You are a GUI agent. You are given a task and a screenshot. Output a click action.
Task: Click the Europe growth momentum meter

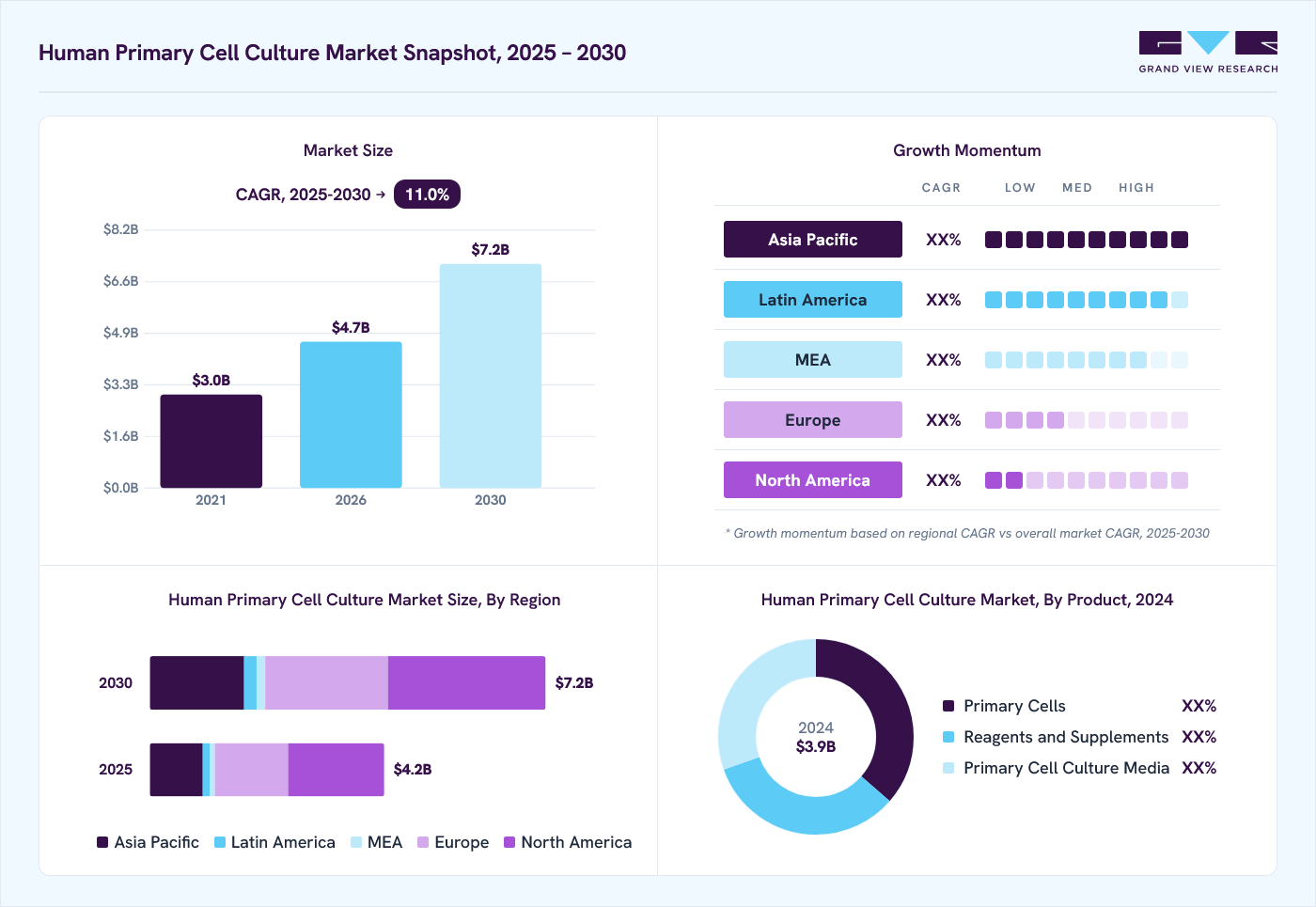tap(1087, 420)
